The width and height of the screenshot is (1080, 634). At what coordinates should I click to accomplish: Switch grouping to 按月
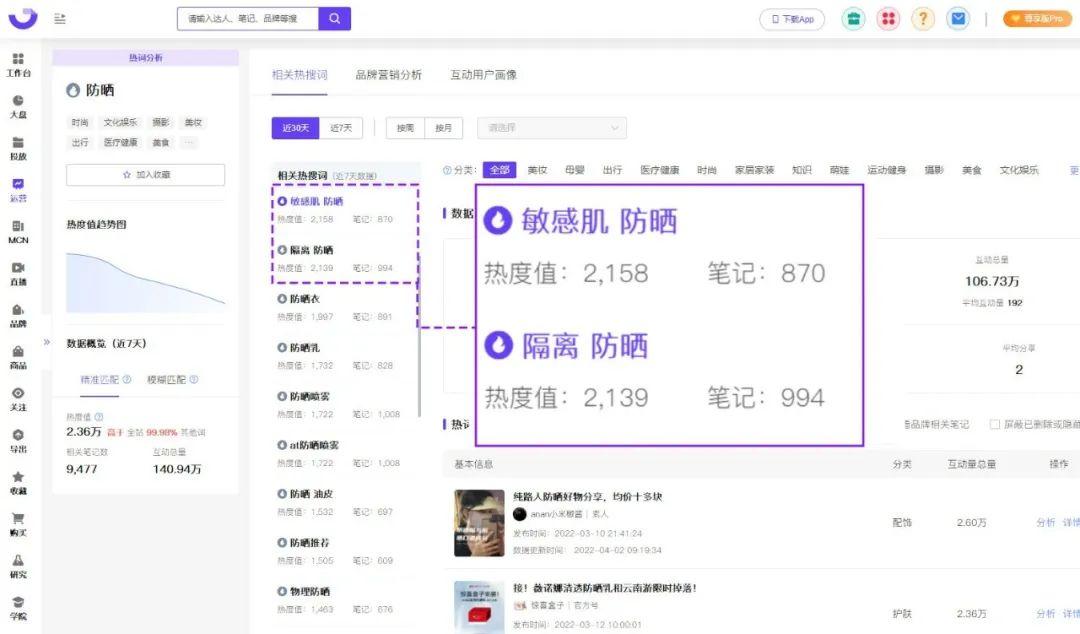(443, 128)
